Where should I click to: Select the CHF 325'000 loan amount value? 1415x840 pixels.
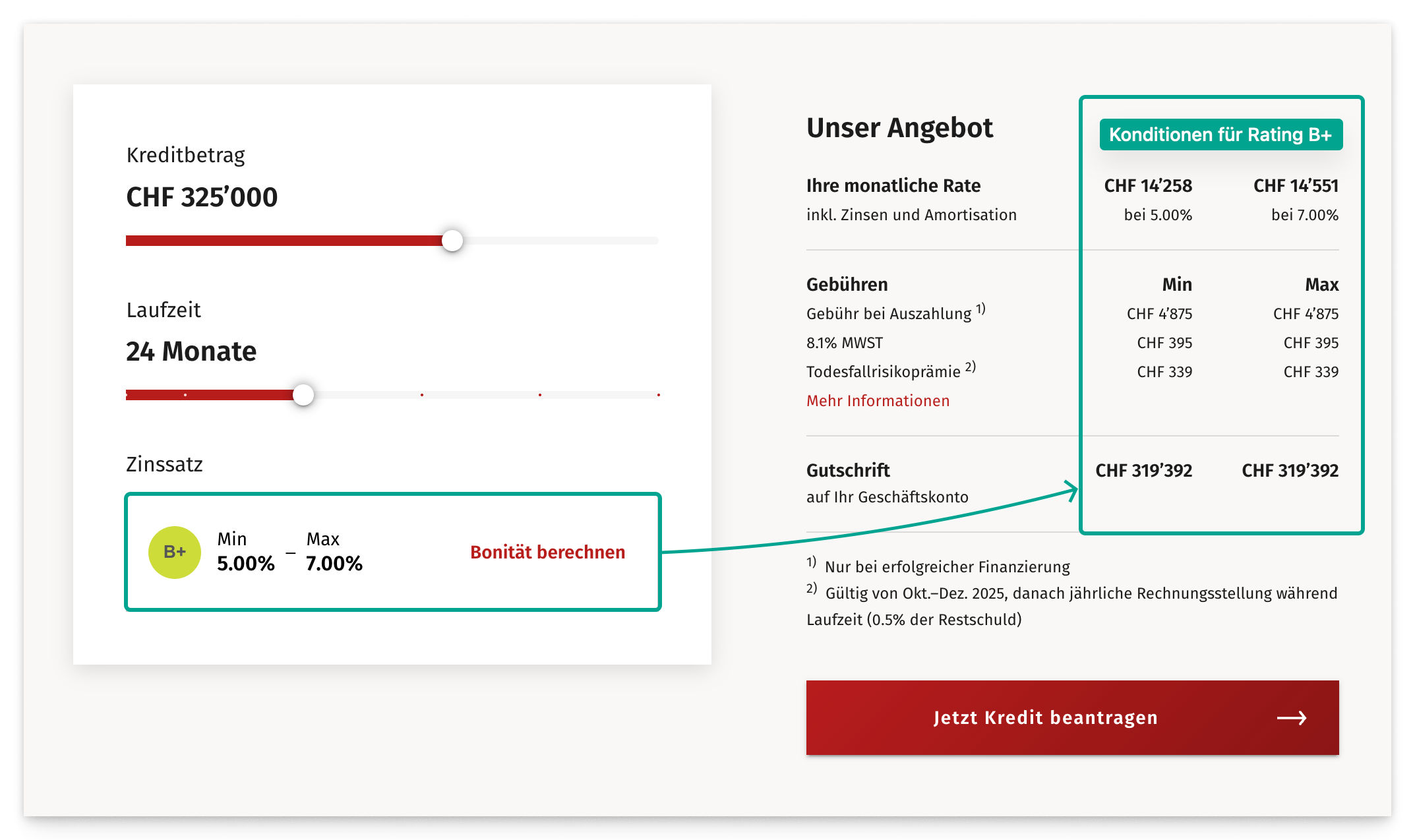pyautogui.click(x=202, y=197)
